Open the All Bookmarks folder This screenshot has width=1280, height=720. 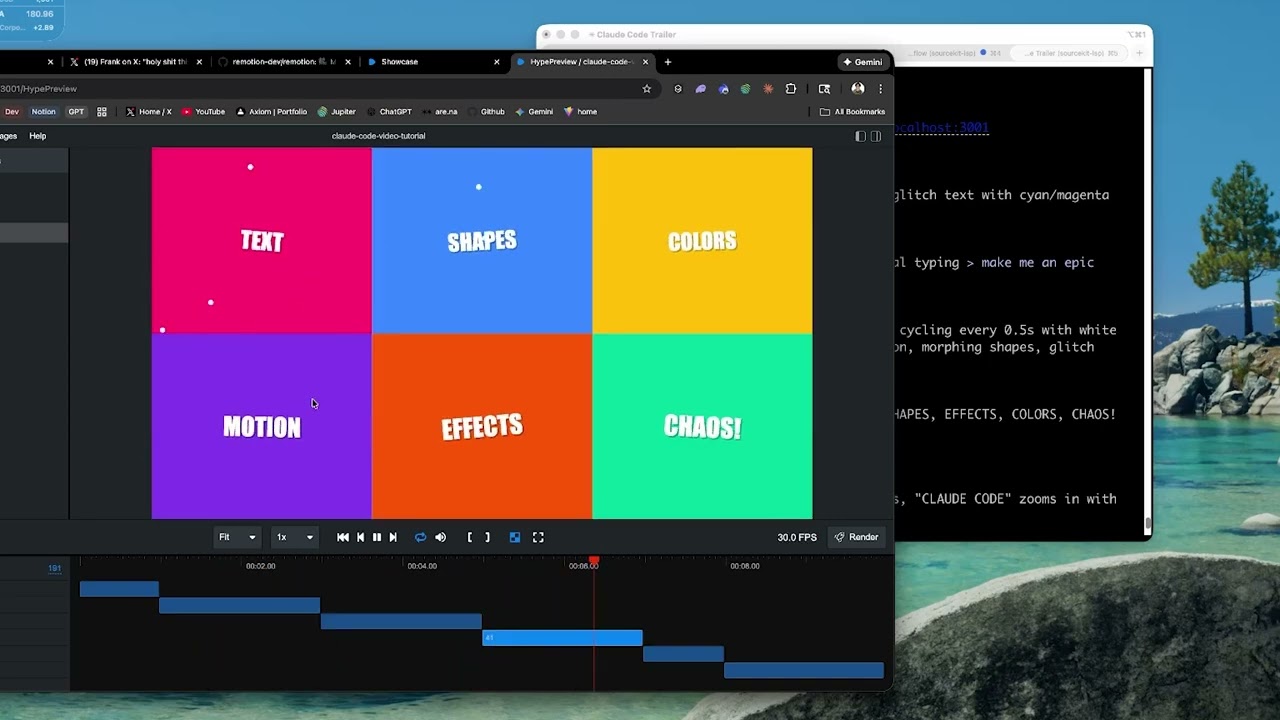coord(852,112)
